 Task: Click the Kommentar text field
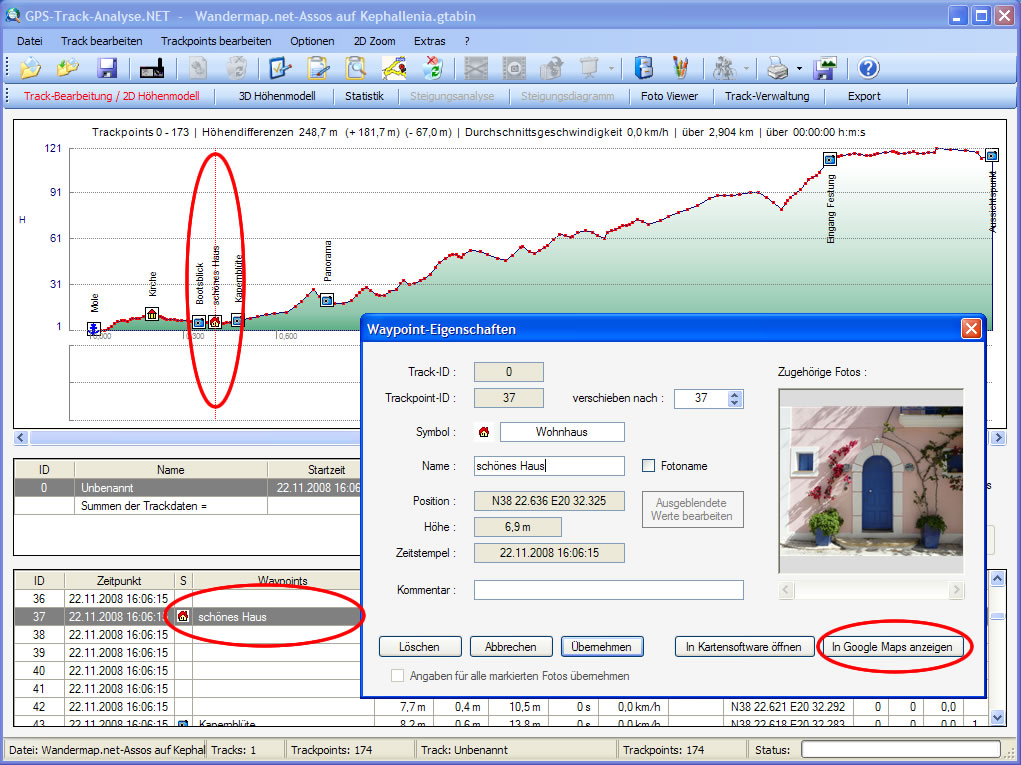(x=608, y=590)
